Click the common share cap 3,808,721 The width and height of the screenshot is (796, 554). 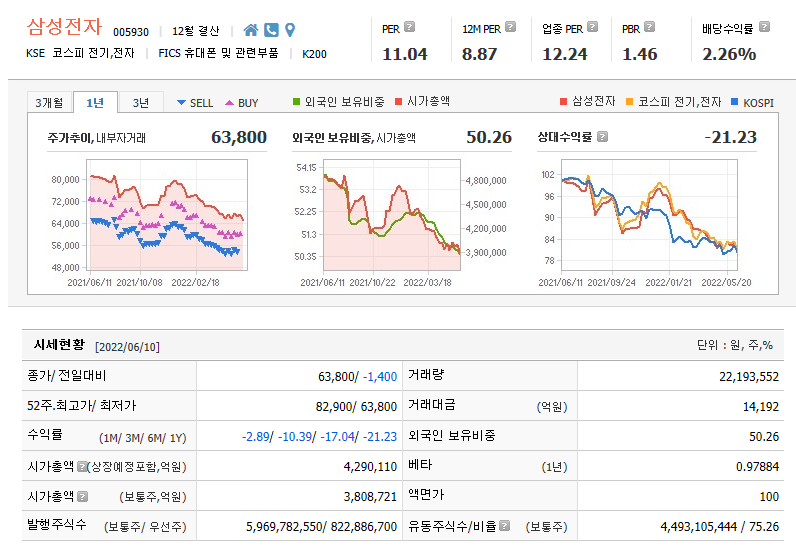point(370,497)
